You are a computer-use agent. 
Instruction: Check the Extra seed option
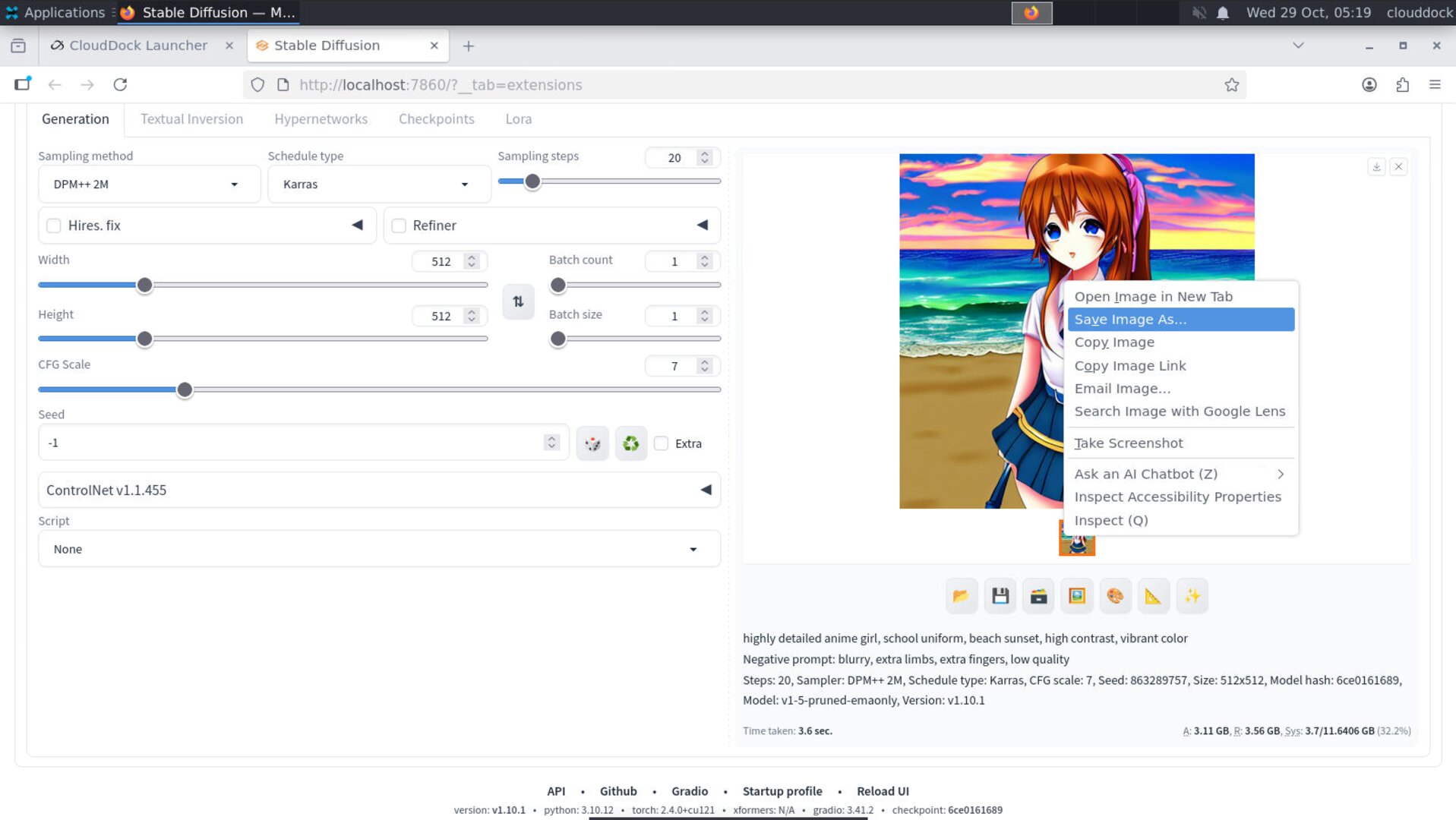click(662, 443)
